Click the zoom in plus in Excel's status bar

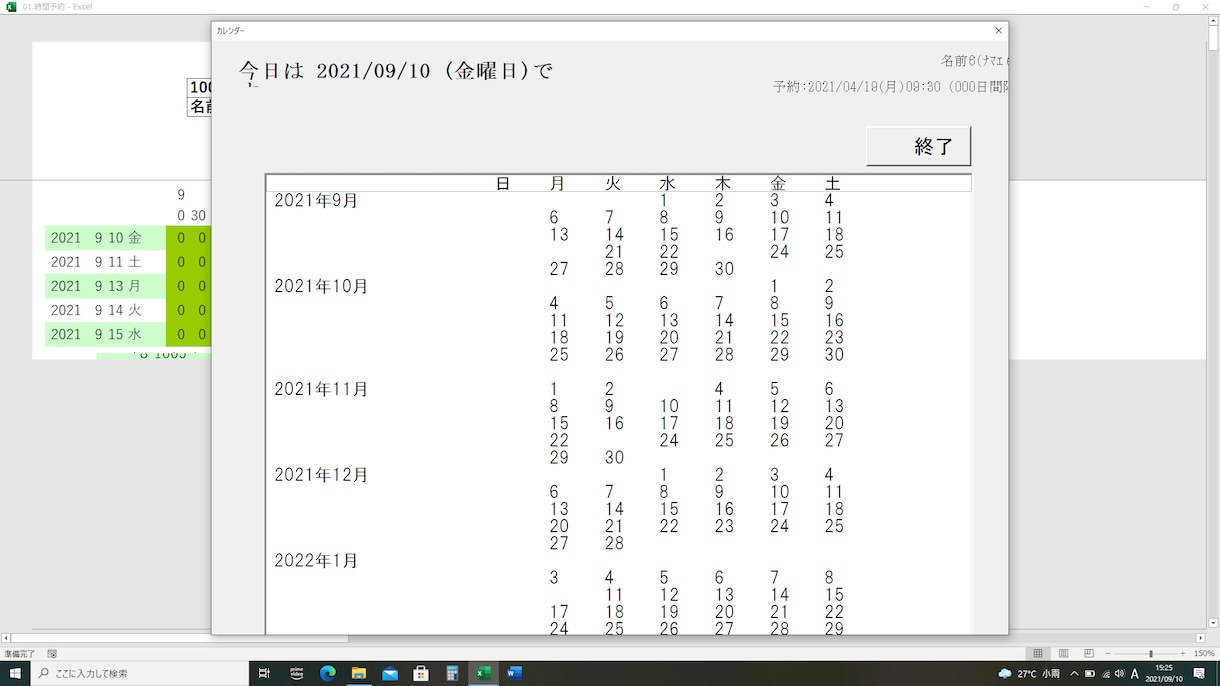click(x=1183, y=654)
